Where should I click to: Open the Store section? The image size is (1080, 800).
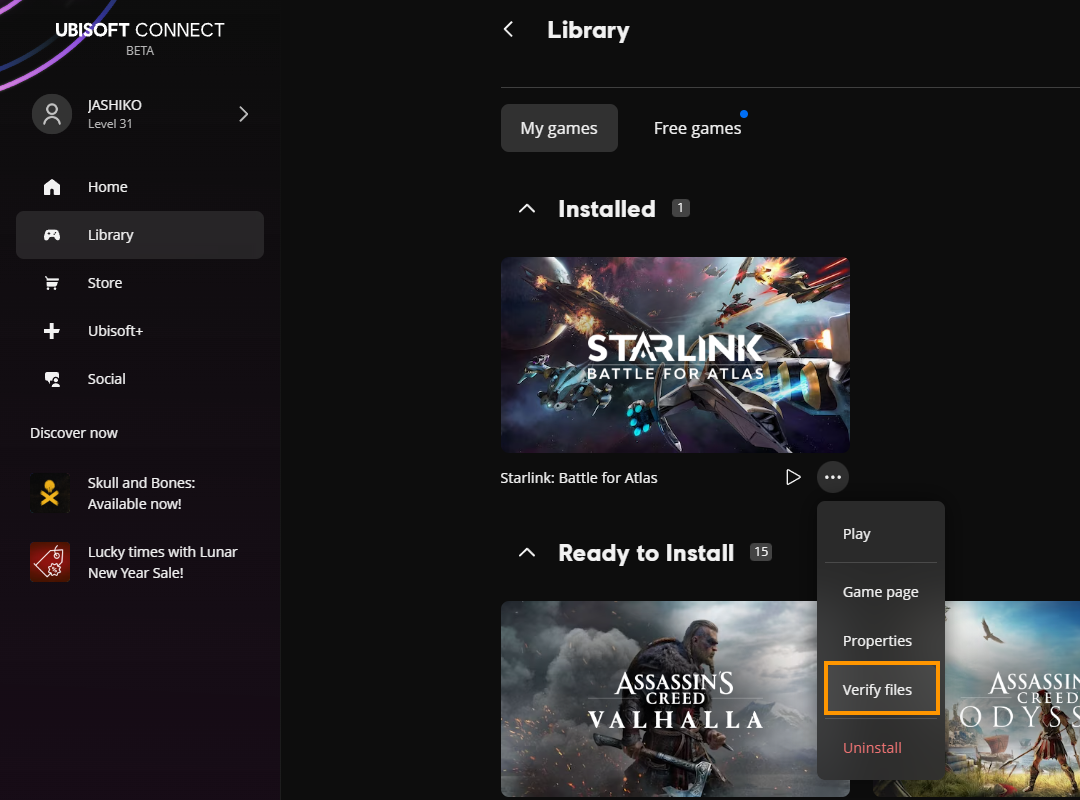(x=140, y=283)
